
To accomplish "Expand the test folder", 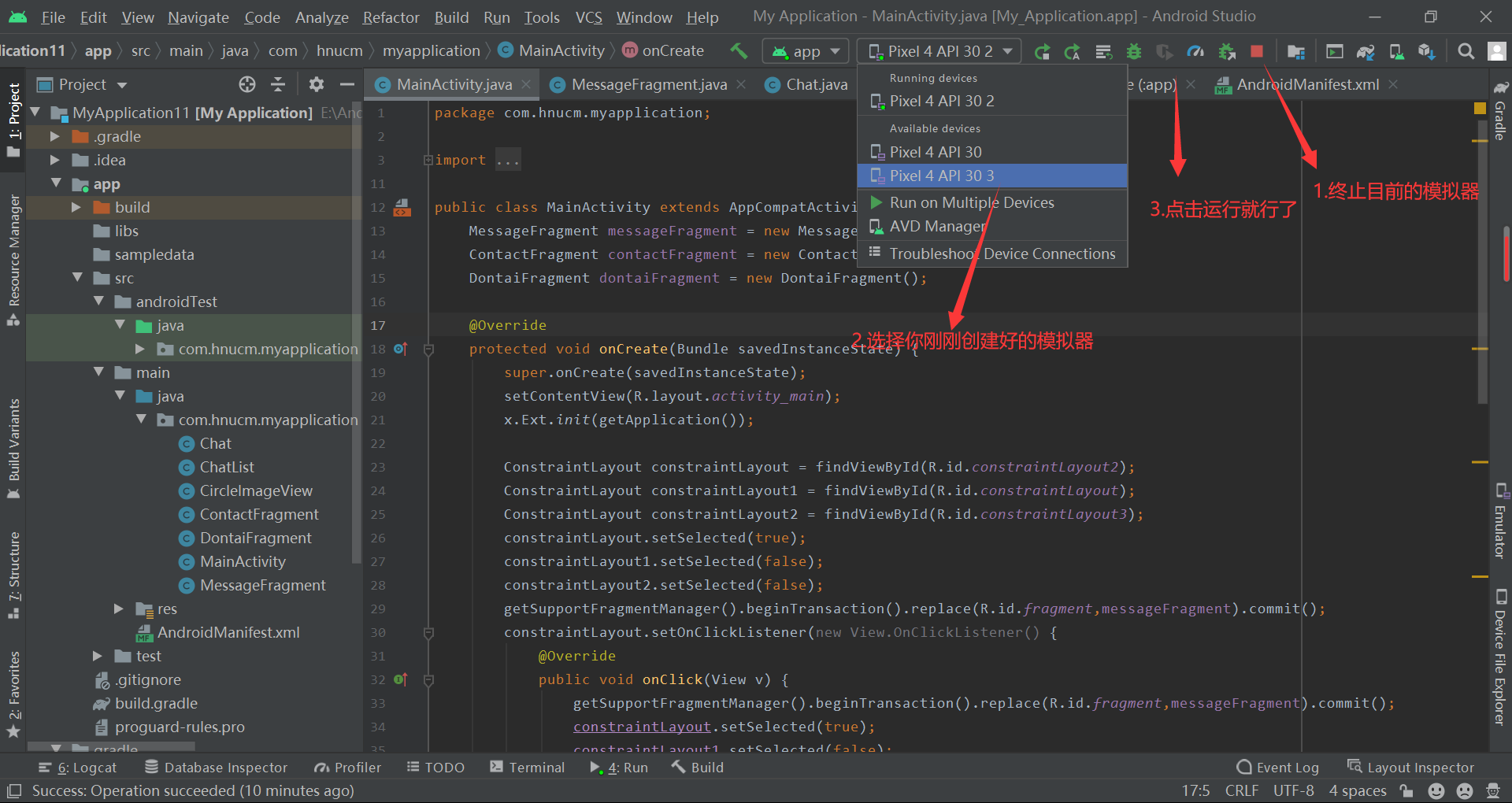I will pos(97,656).
